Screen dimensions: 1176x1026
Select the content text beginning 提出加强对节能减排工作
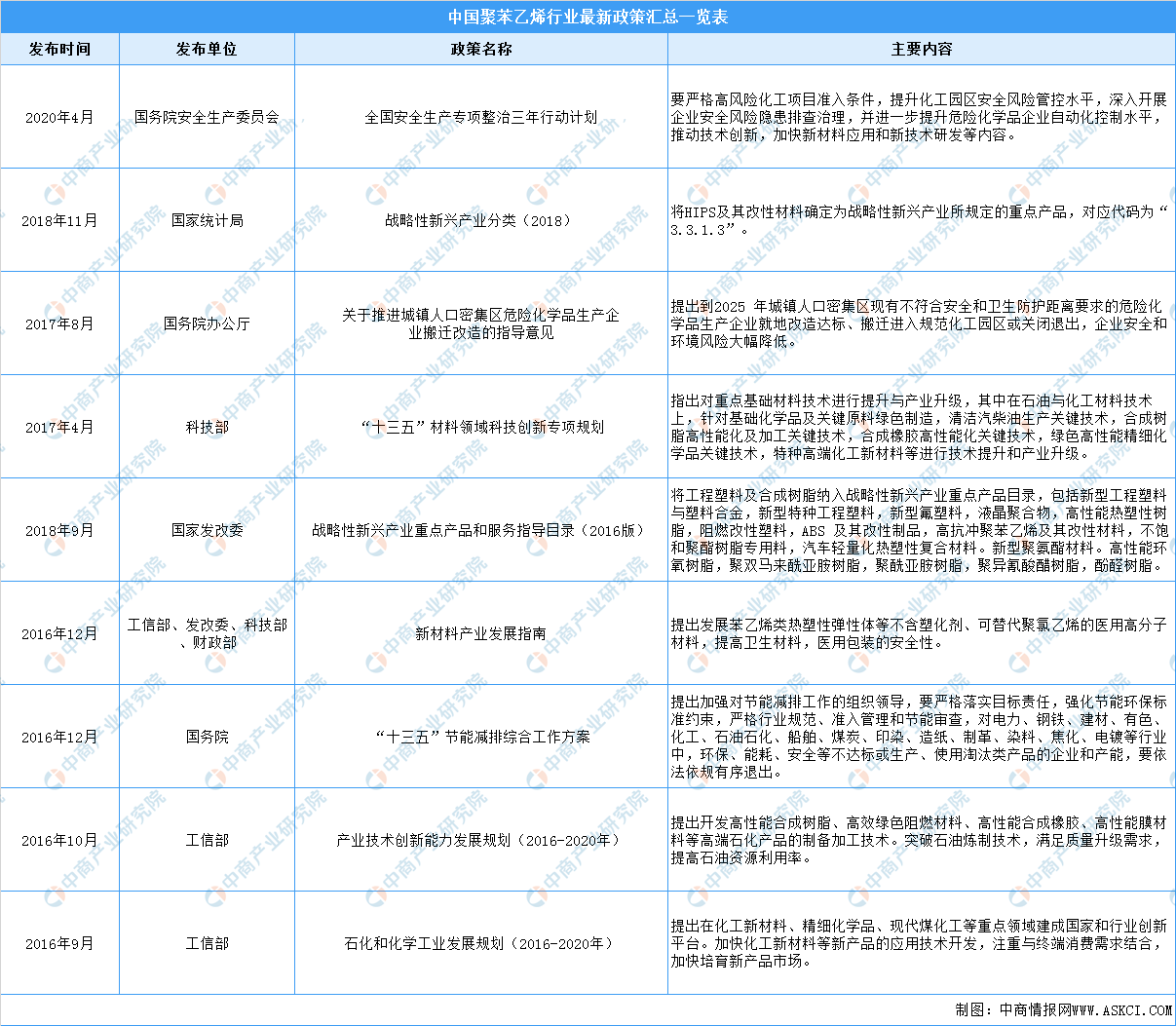click(x=919, y=737)
